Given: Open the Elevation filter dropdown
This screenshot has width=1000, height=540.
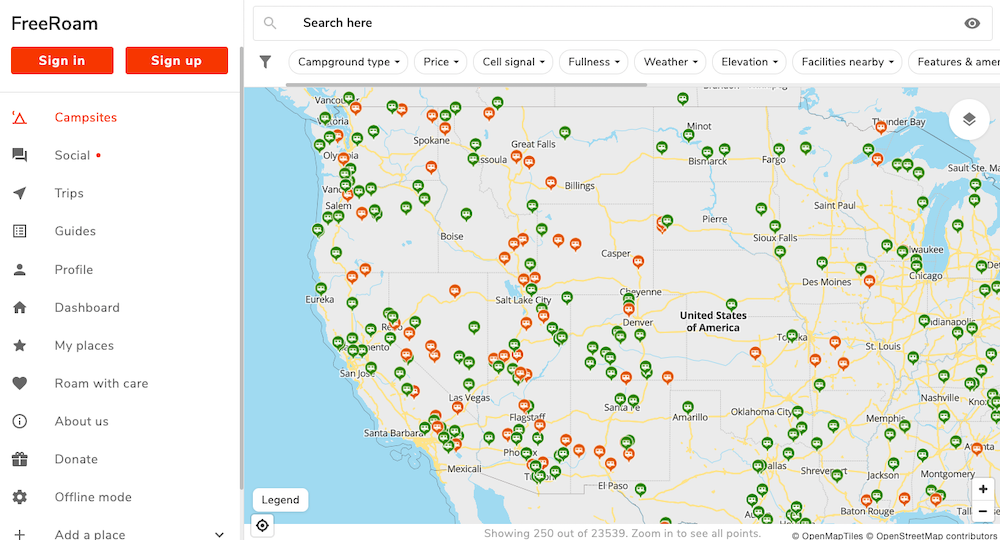Looking at the screenshot, I should (749, 62).
